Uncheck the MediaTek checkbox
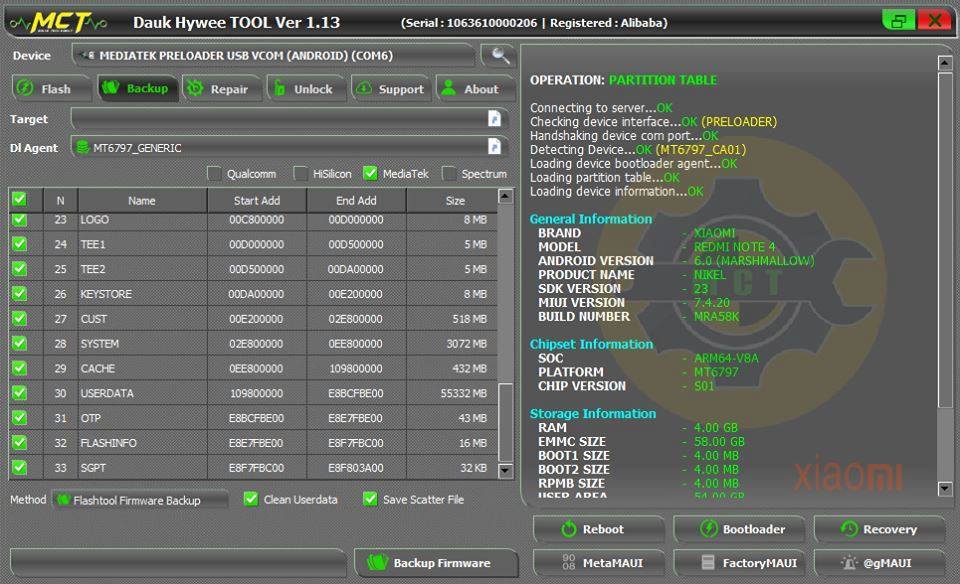The image size is (960, 584). [x=371, y=173]
